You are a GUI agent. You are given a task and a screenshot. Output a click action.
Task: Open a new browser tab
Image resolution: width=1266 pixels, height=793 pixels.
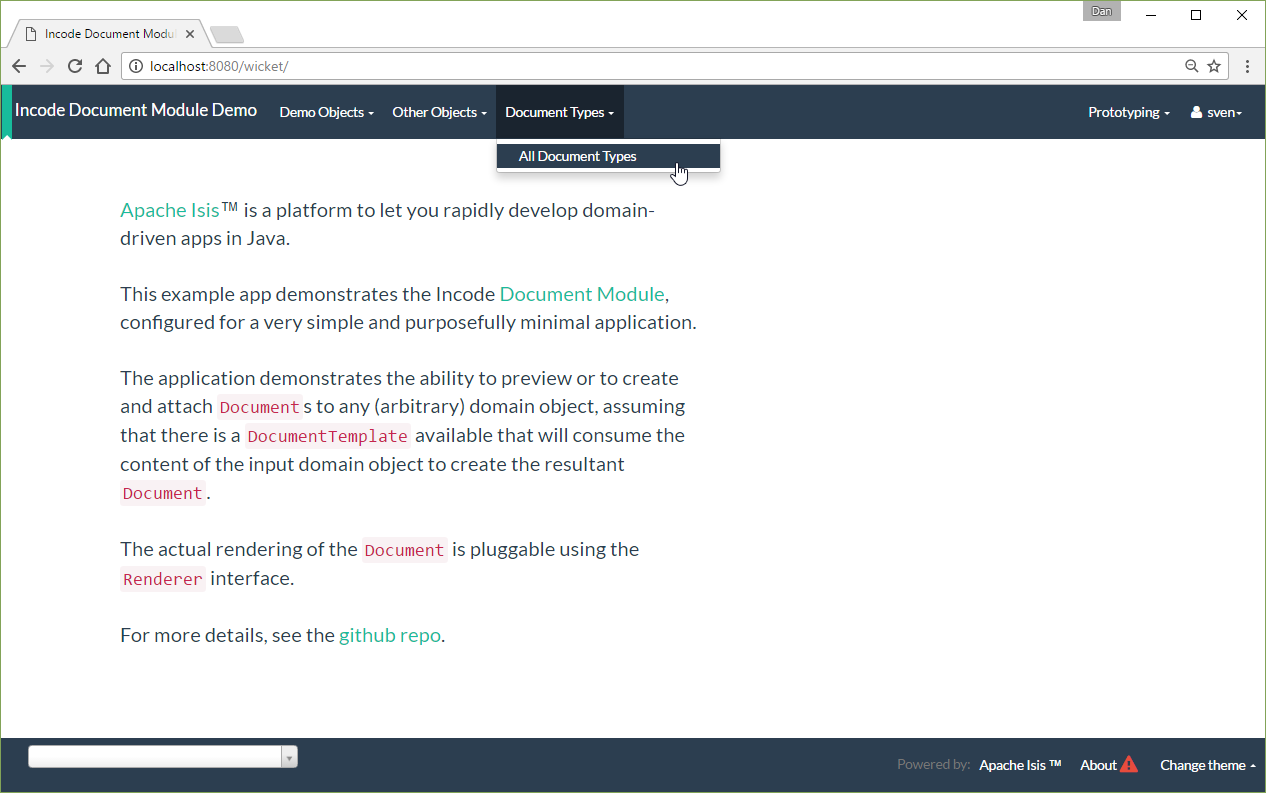[227, 35]
